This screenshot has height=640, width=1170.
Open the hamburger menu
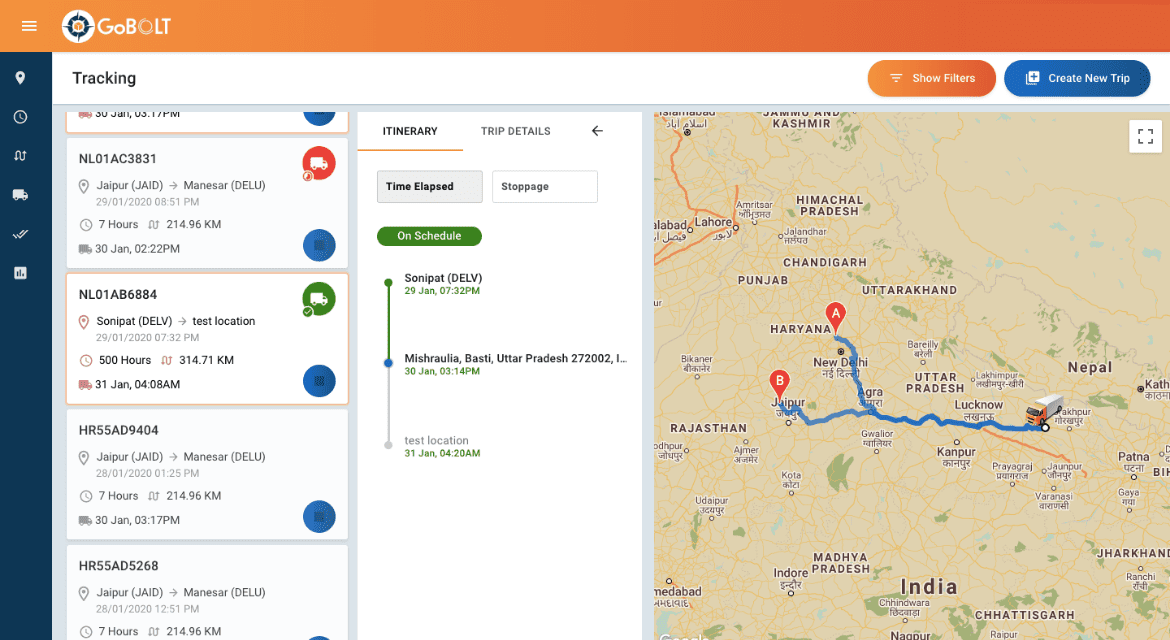[x=29, y=26]
